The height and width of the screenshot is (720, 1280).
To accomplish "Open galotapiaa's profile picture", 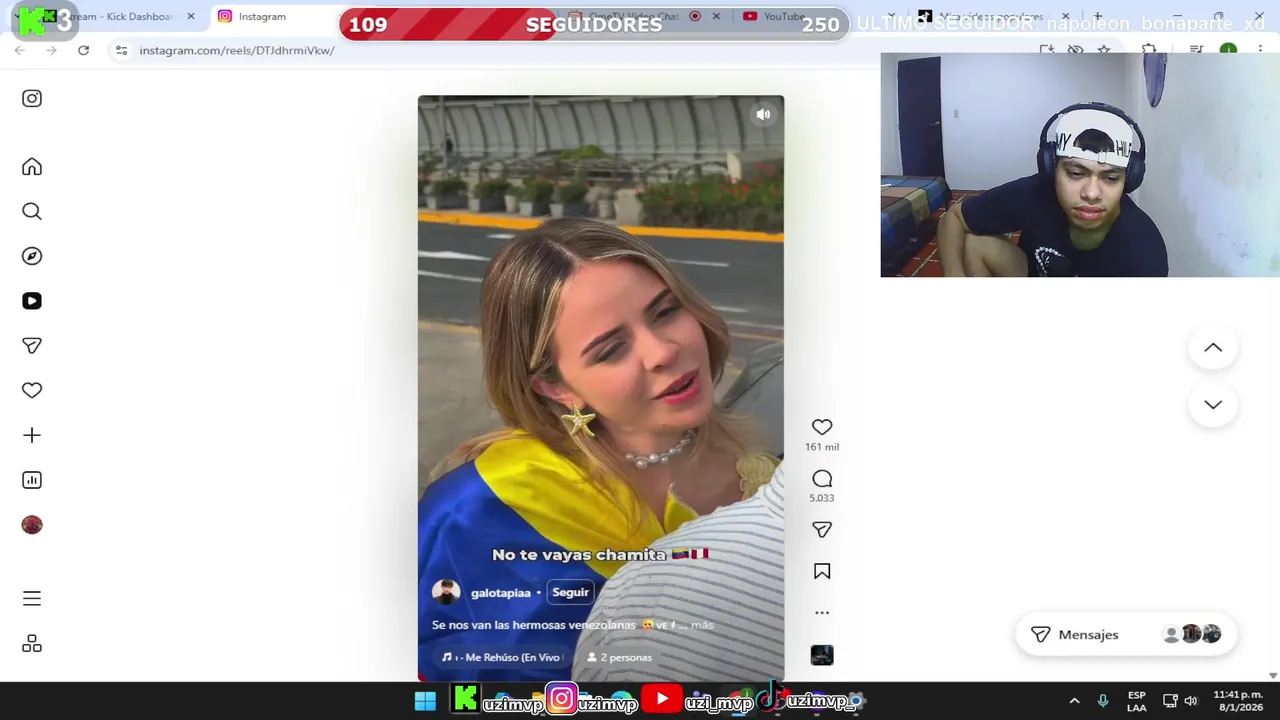I will tap(446, 592).
